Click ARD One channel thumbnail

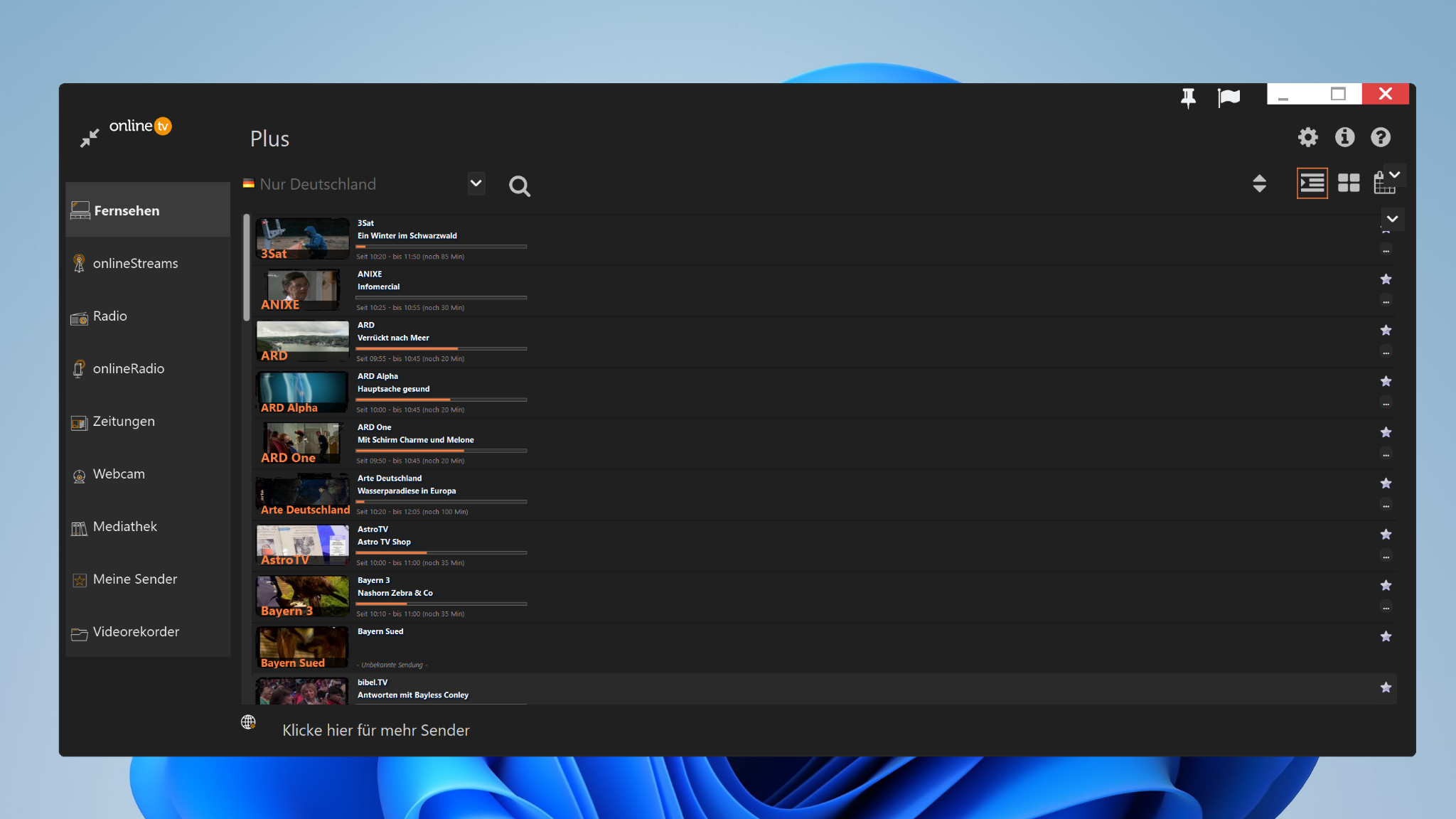[x=303, y=444]
